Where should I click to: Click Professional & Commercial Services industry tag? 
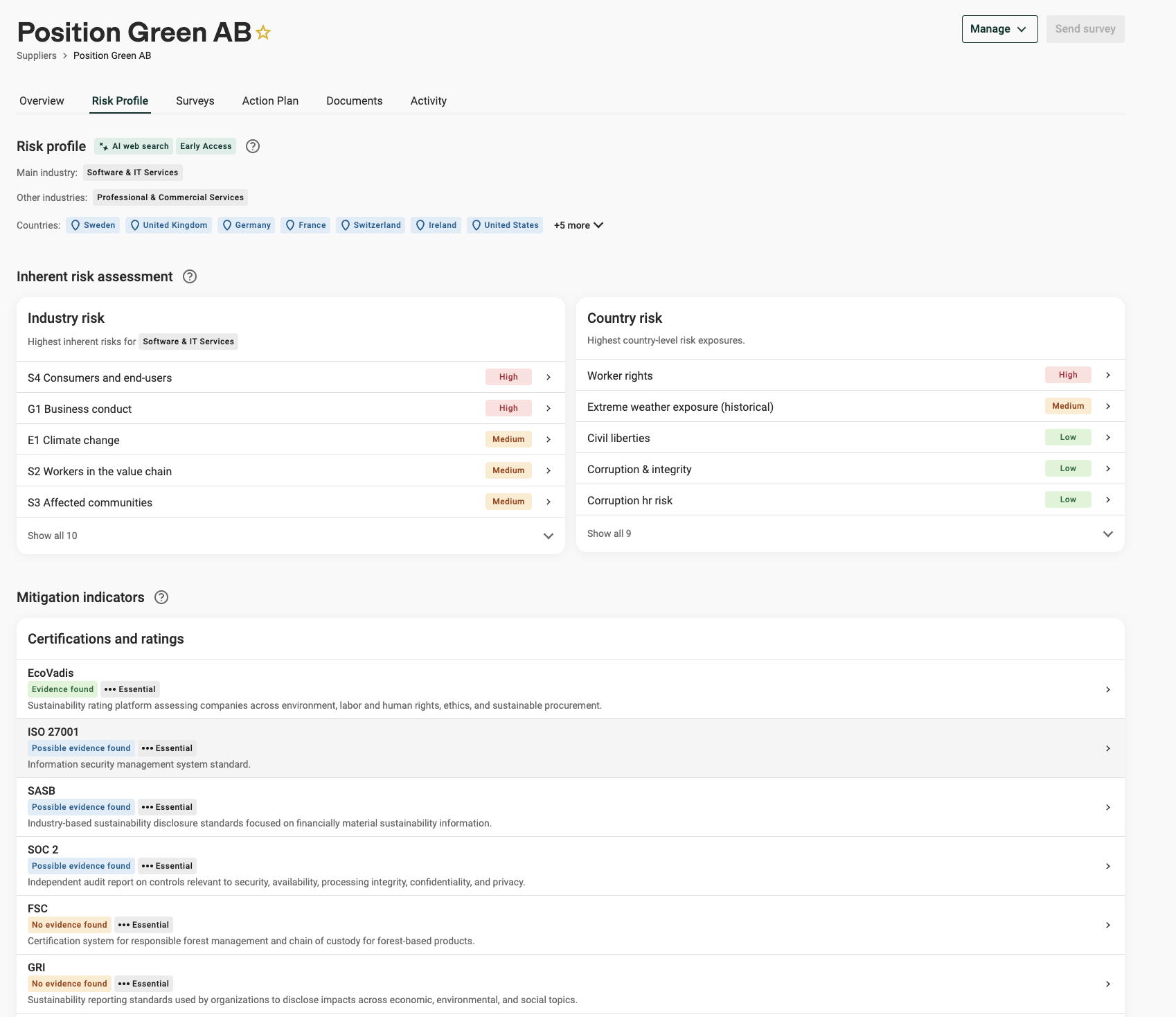coord(170,197)
